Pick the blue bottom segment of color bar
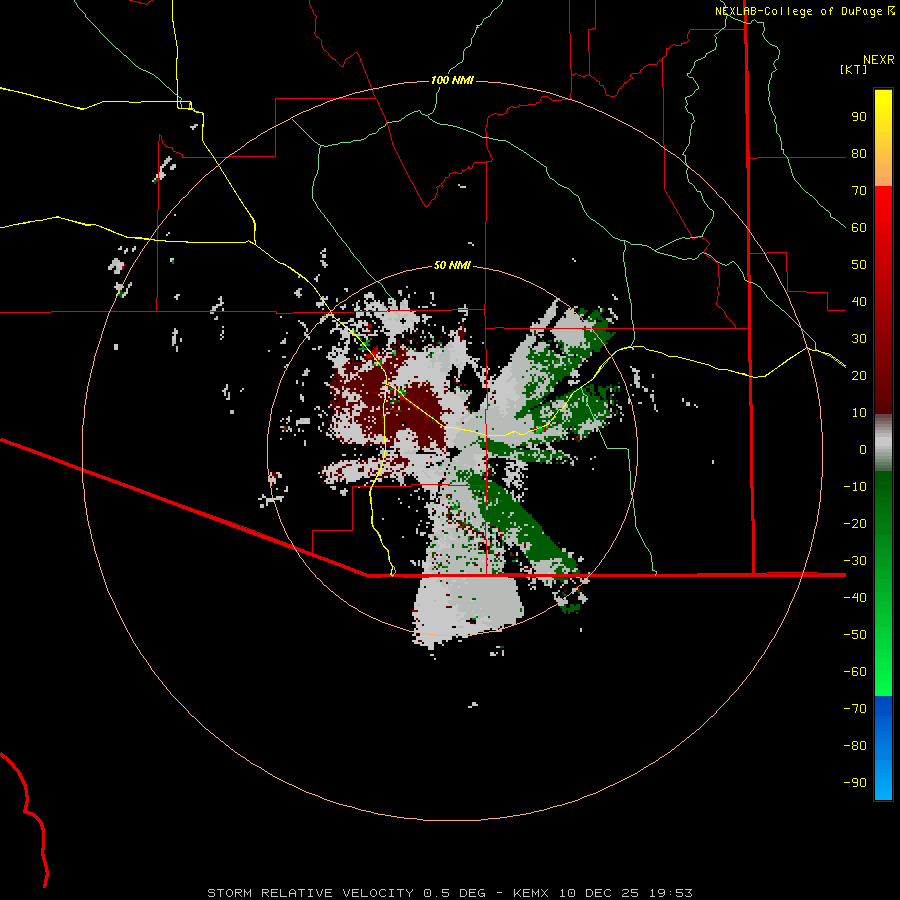 (x=883, y=748)
